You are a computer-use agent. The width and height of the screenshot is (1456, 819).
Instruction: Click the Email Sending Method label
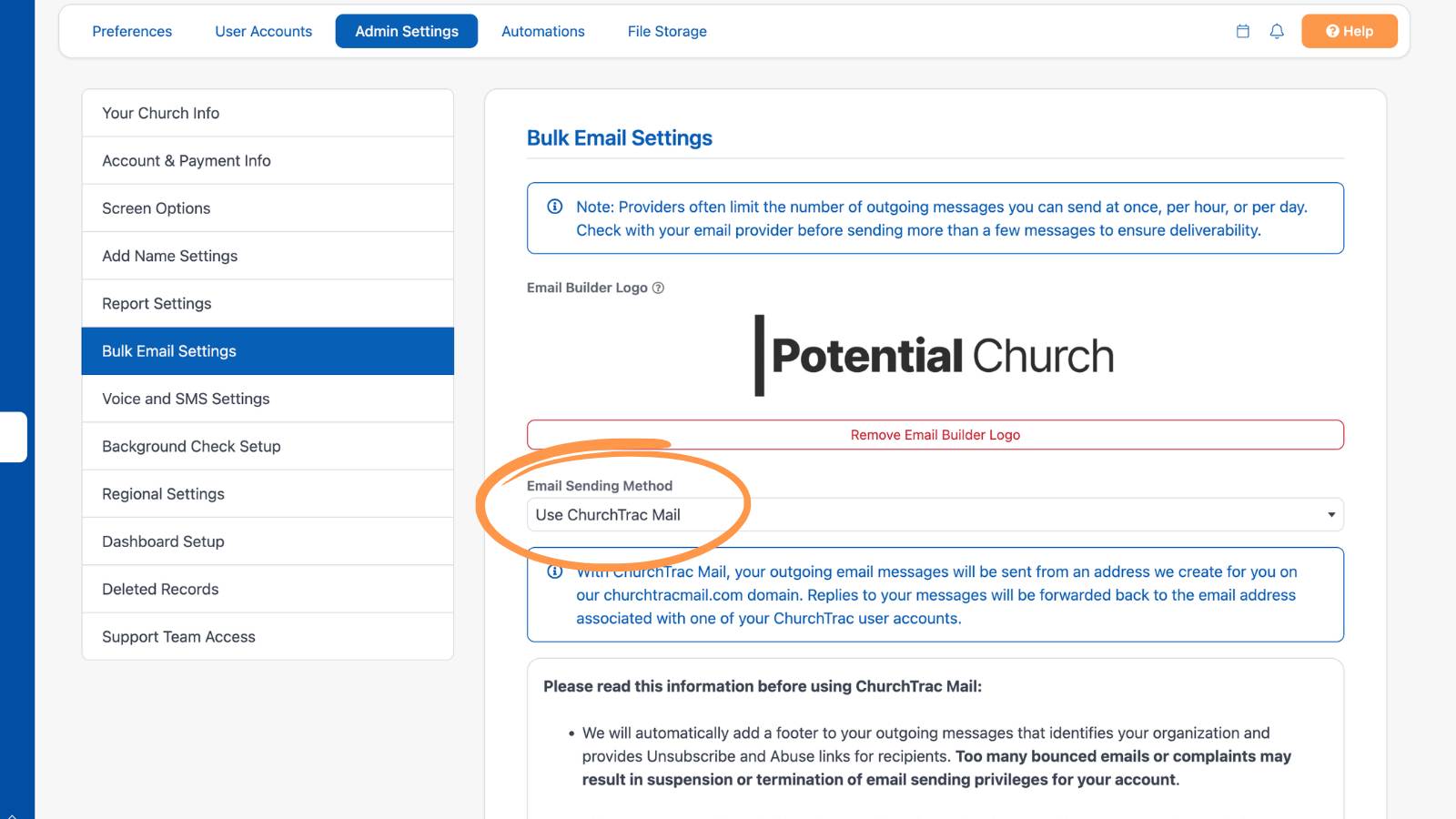click(x=600, y=486)
